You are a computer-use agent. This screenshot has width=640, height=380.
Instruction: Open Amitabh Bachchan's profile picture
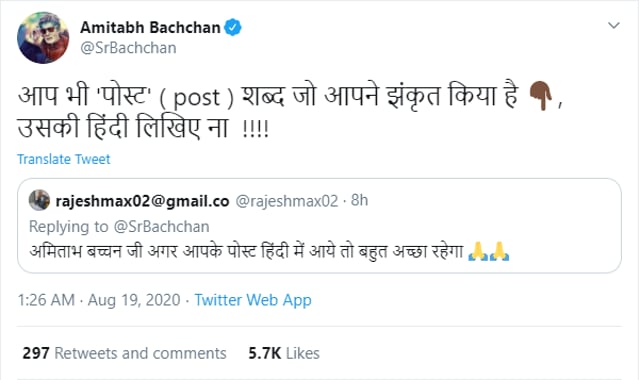43,38
